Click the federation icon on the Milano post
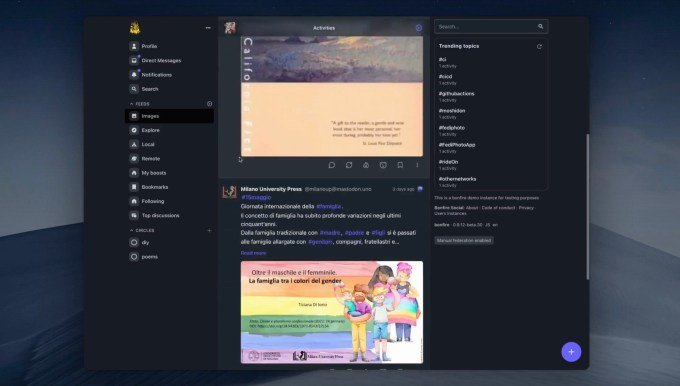 (x=420, y=189)
